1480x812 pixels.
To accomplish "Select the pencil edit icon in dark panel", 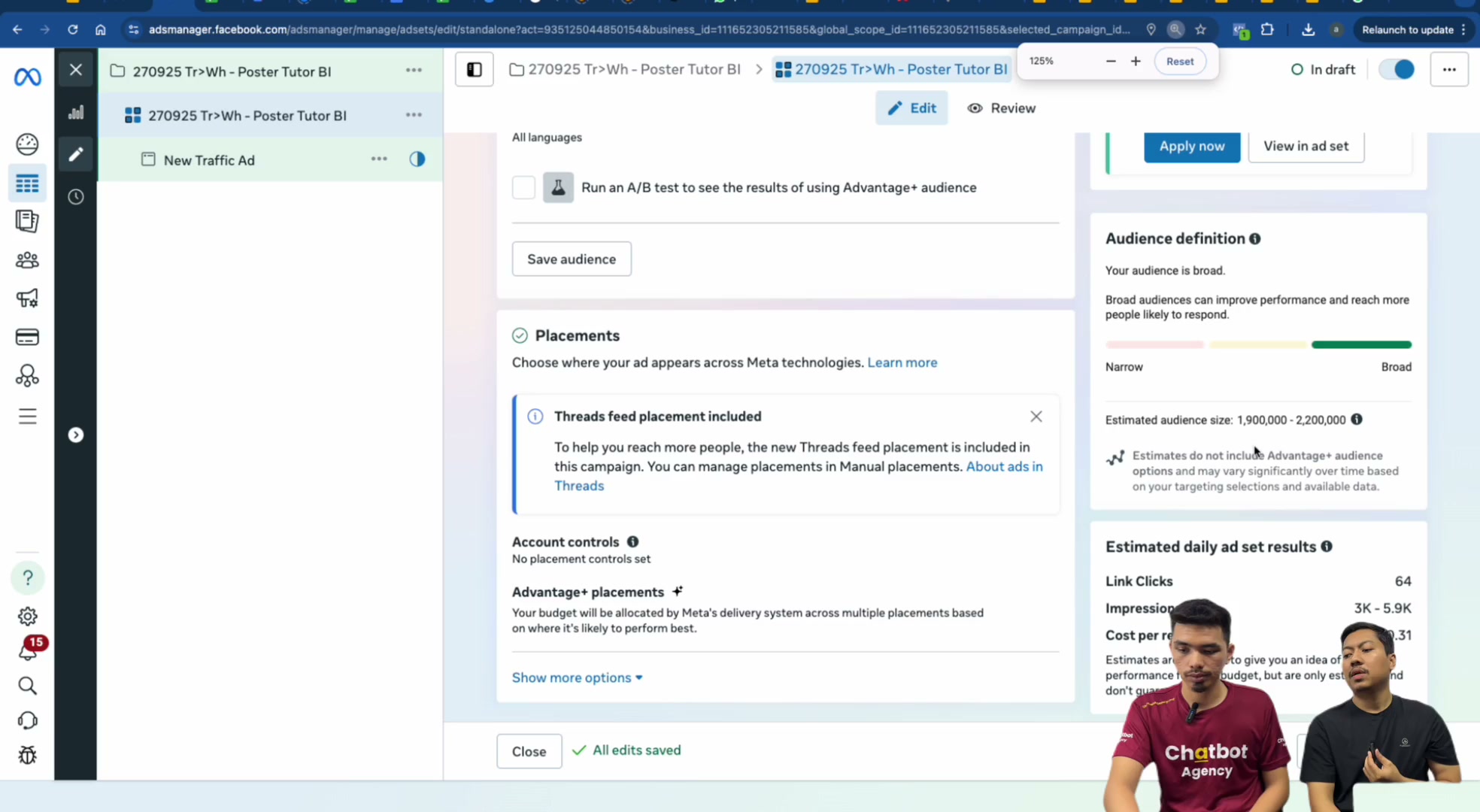I will coord(76,154).
